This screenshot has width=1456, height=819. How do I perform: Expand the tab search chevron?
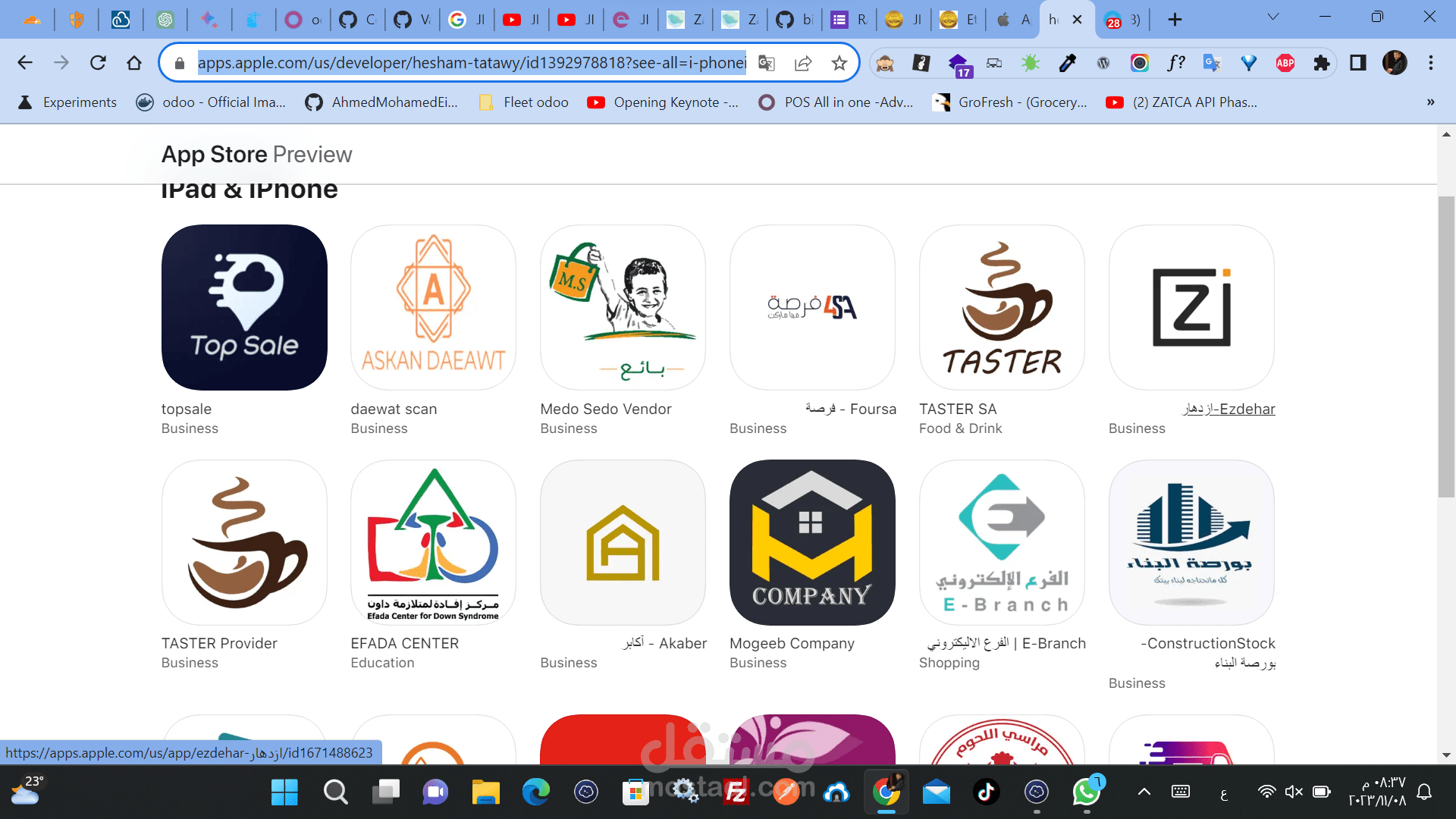[x=1273, y=17]
